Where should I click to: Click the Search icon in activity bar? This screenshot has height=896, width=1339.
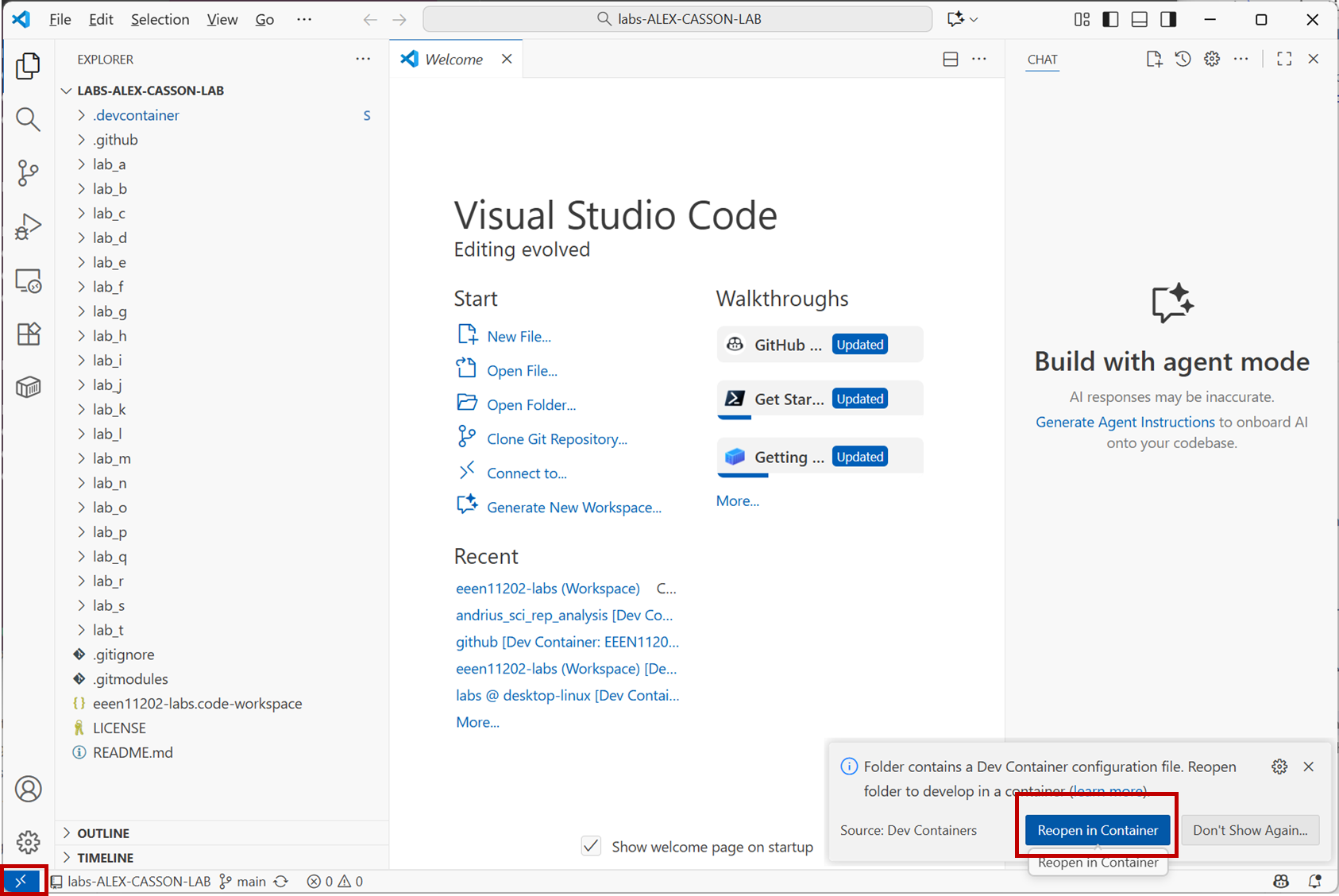tap(28, 119)
